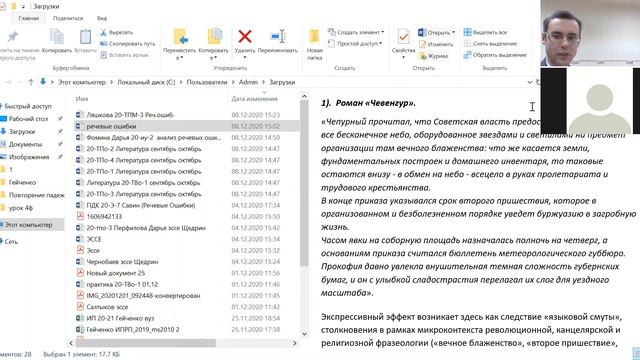
Task: Open Быстрый доступ in the navigation pane
Action: (28, 106)
